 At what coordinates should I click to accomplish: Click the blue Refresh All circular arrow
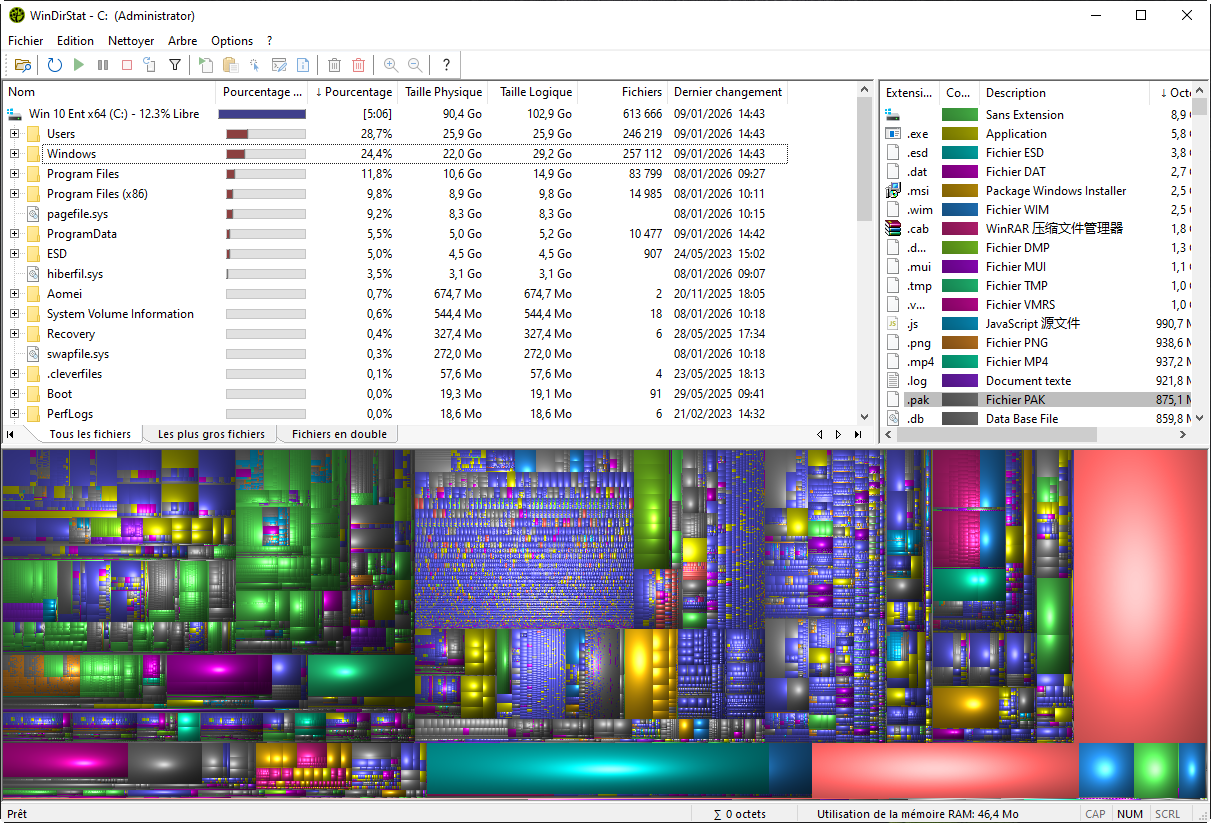point(55,65)
